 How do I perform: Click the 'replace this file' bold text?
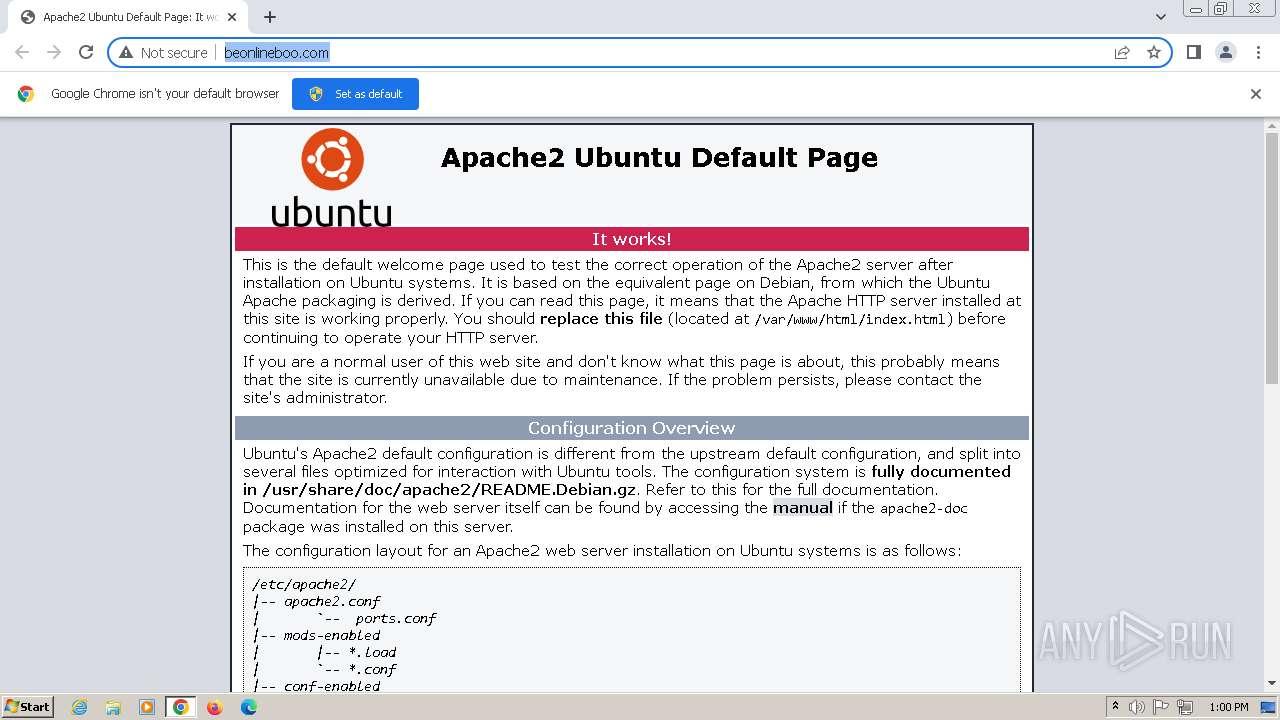click(x=601, y=319)
